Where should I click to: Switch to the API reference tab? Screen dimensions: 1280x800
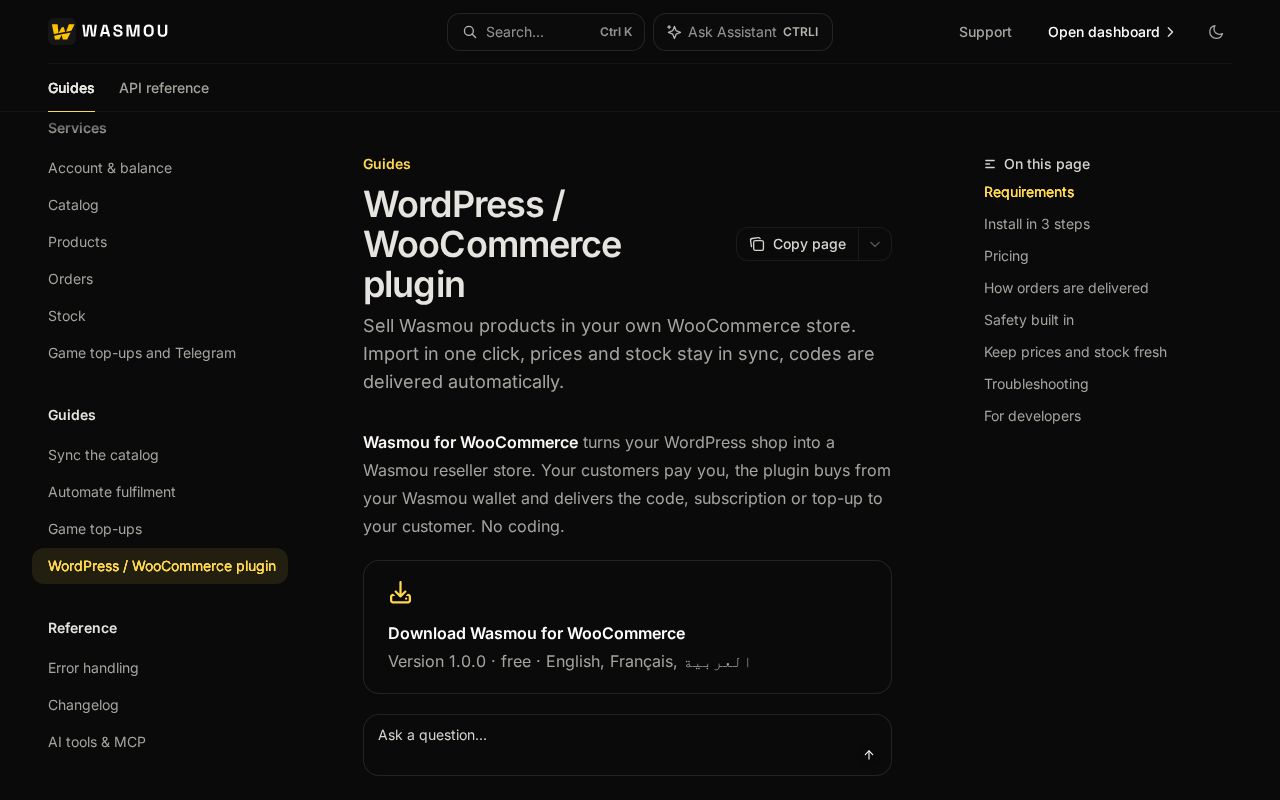tap(164, 88)
